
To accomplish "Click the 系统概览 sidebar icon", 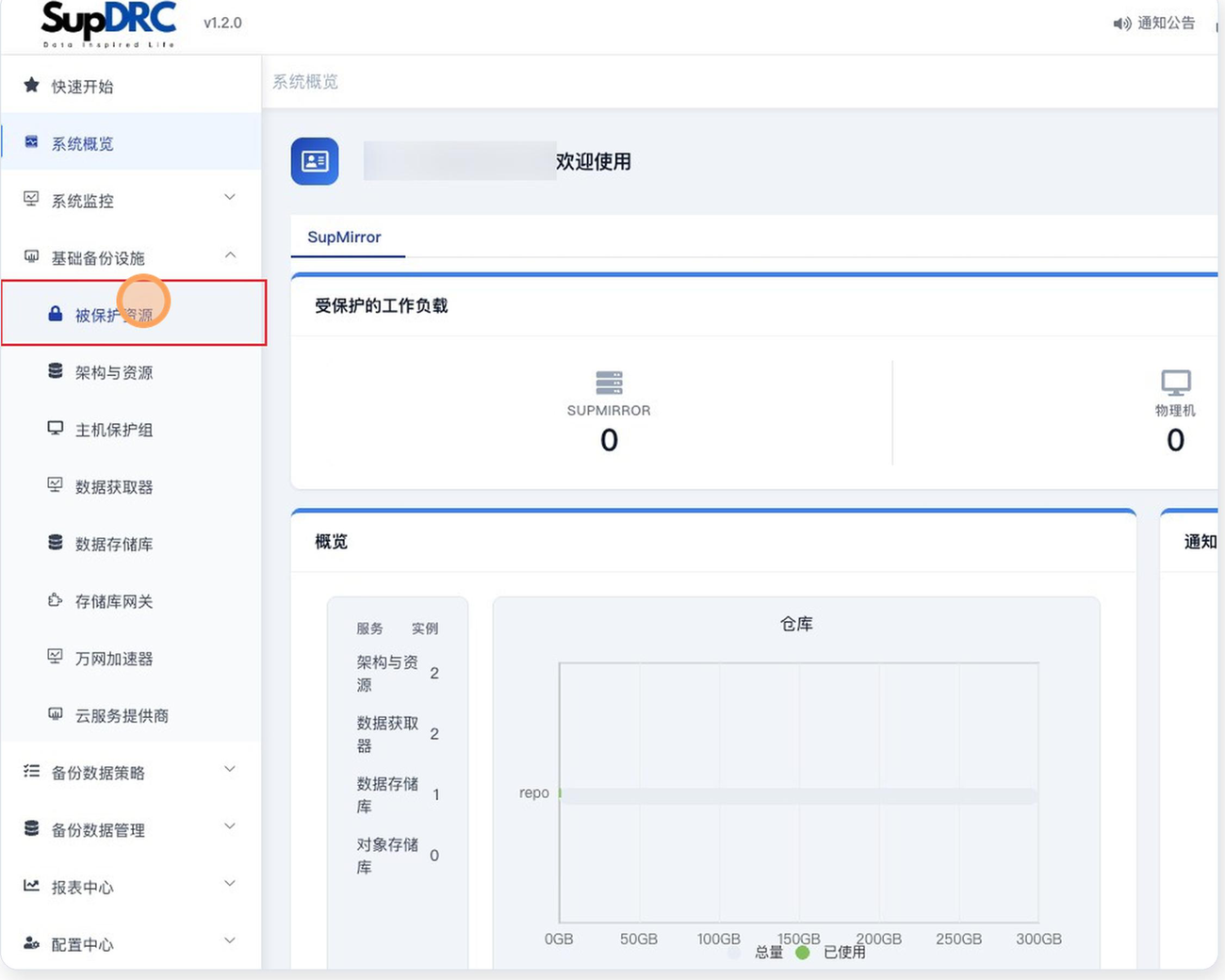I will 31,142.
